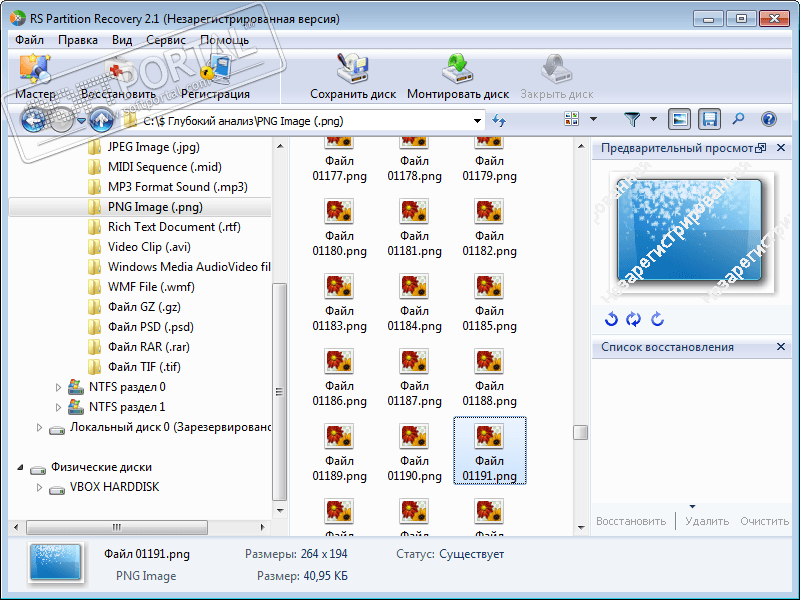Select the Файл RAR (.rar) folder
800x600 pixels.
click(148, 347)
